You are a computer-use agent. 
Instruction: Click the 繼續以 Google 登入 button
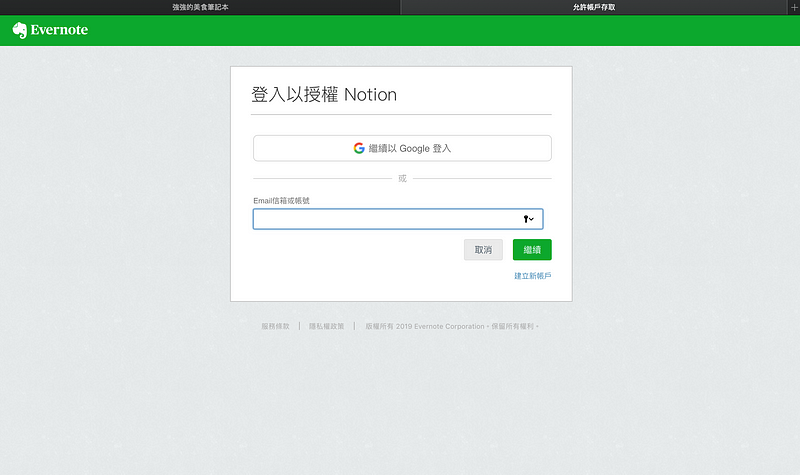[402, 148]
